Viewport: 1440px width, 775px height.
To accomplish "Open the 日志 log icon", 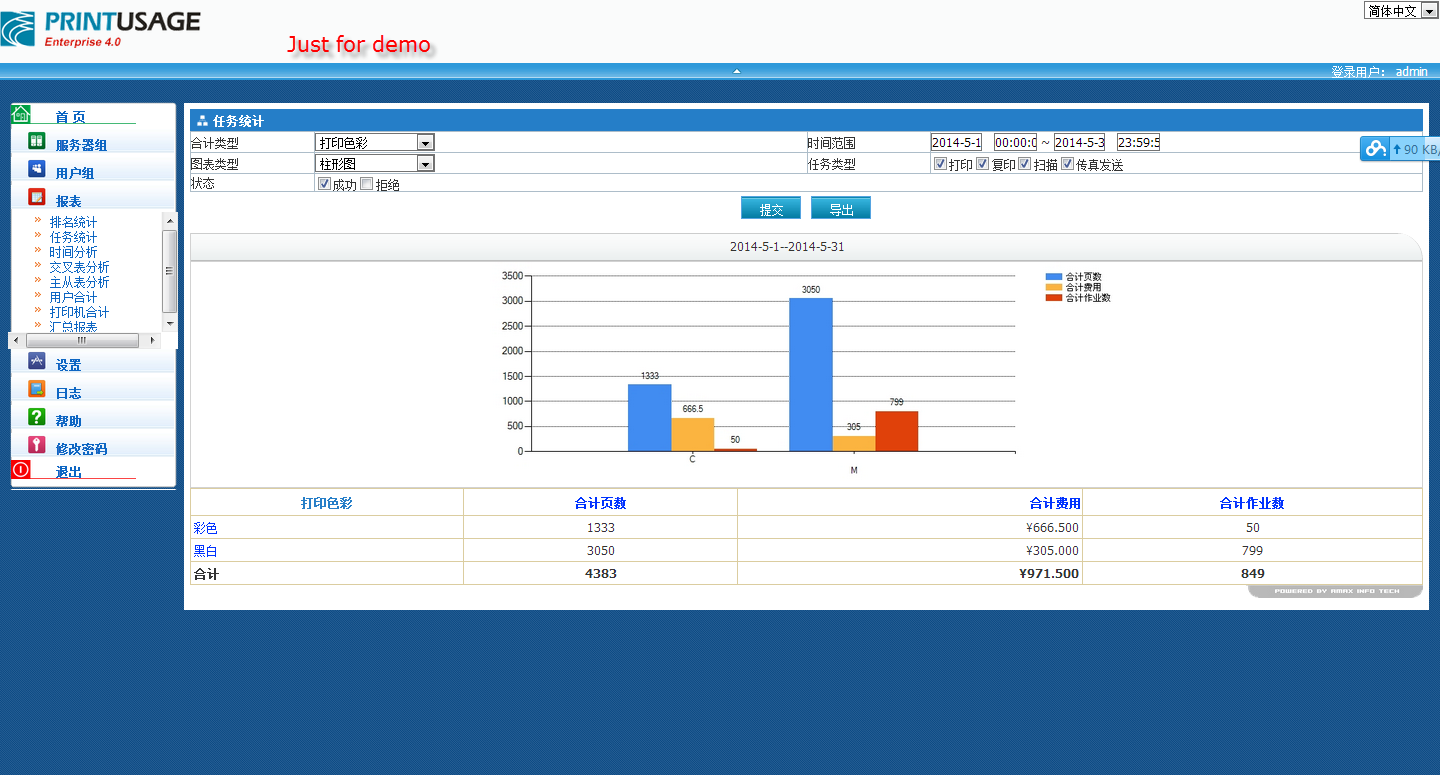I will pos(37,389).
